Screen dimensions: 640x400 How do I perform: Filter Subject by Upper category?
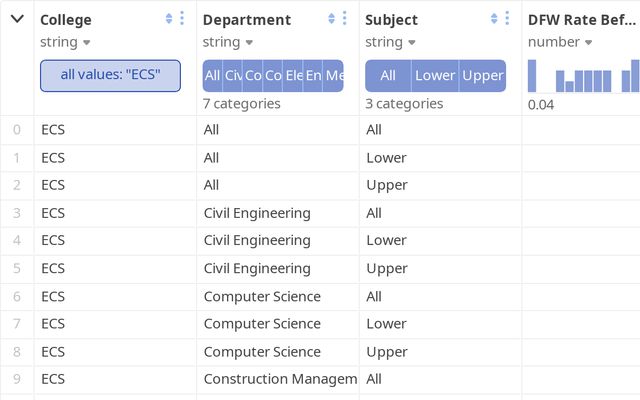(x=483, y=76)
